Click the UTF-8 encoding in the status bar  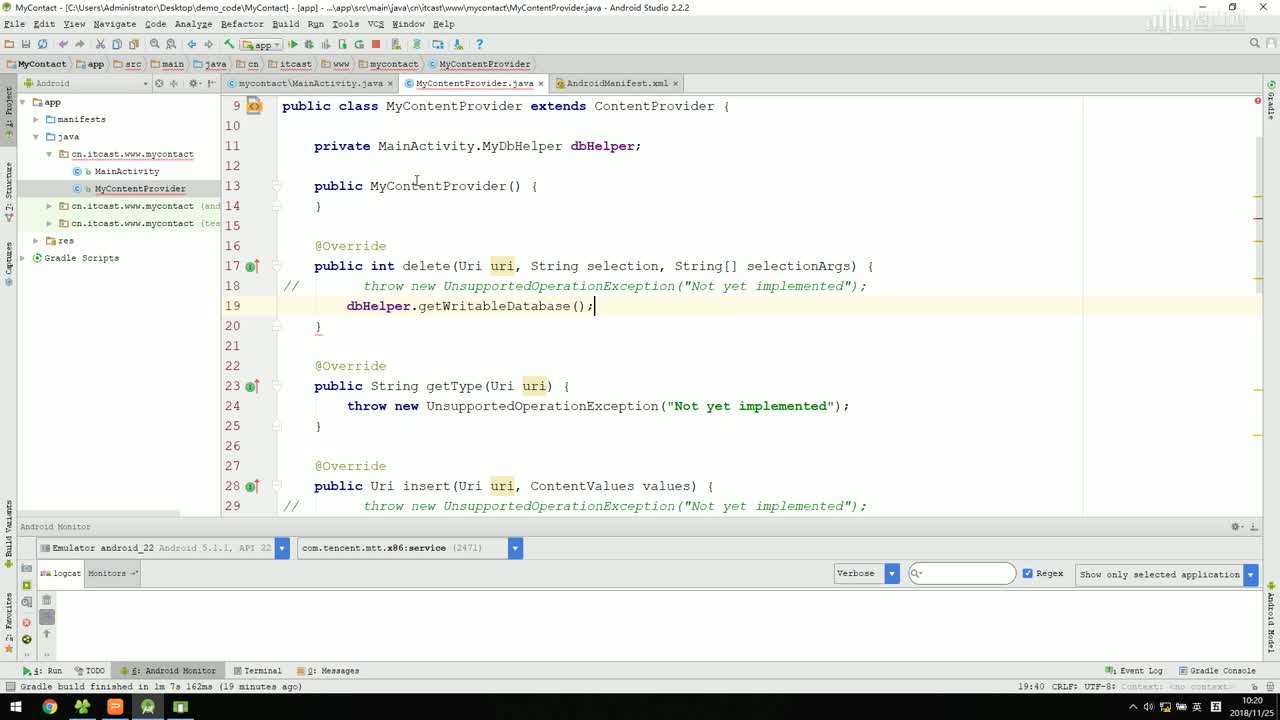(1099, 687)
